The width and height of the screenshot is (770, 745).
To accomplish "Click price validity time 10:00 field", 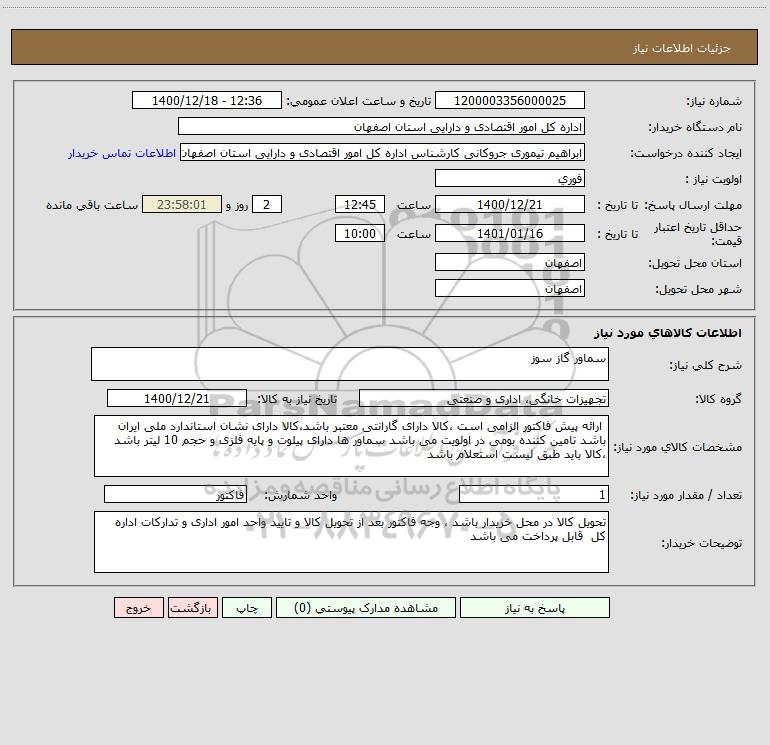I will [x=359, y=233].
